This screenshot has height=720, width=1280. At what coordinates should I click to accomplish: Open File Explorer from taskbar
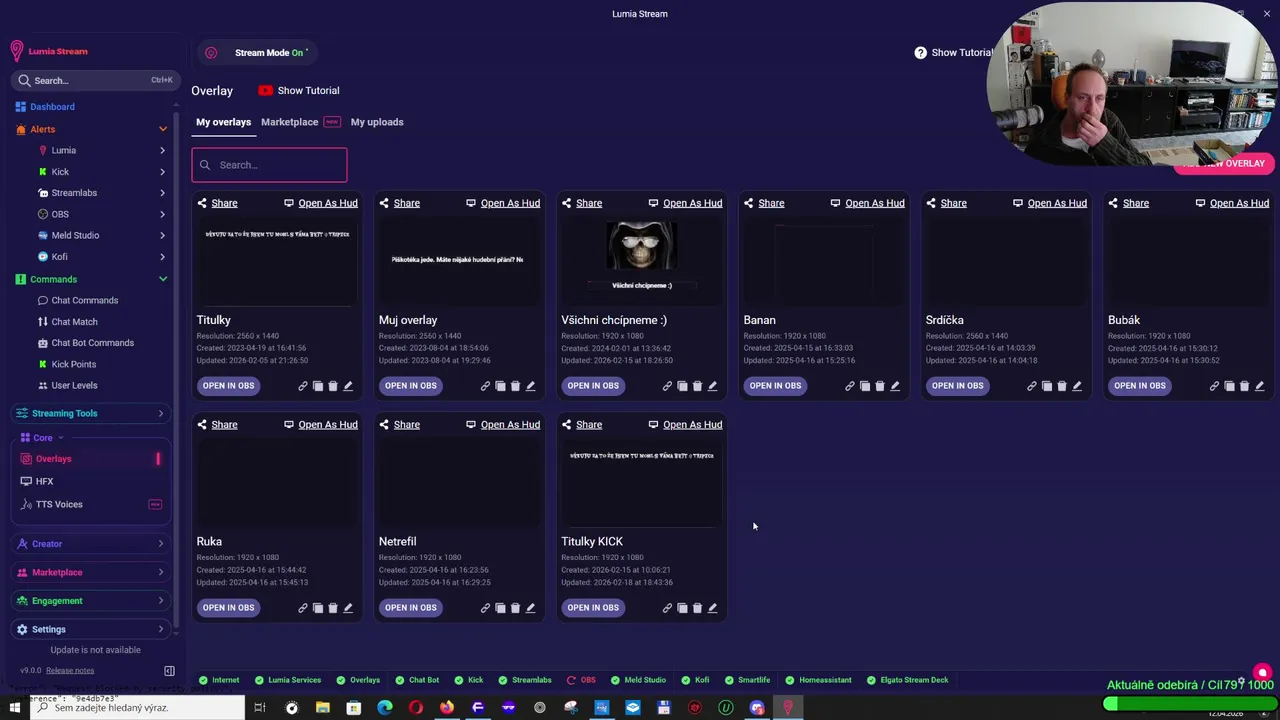[x=323, y=708]
